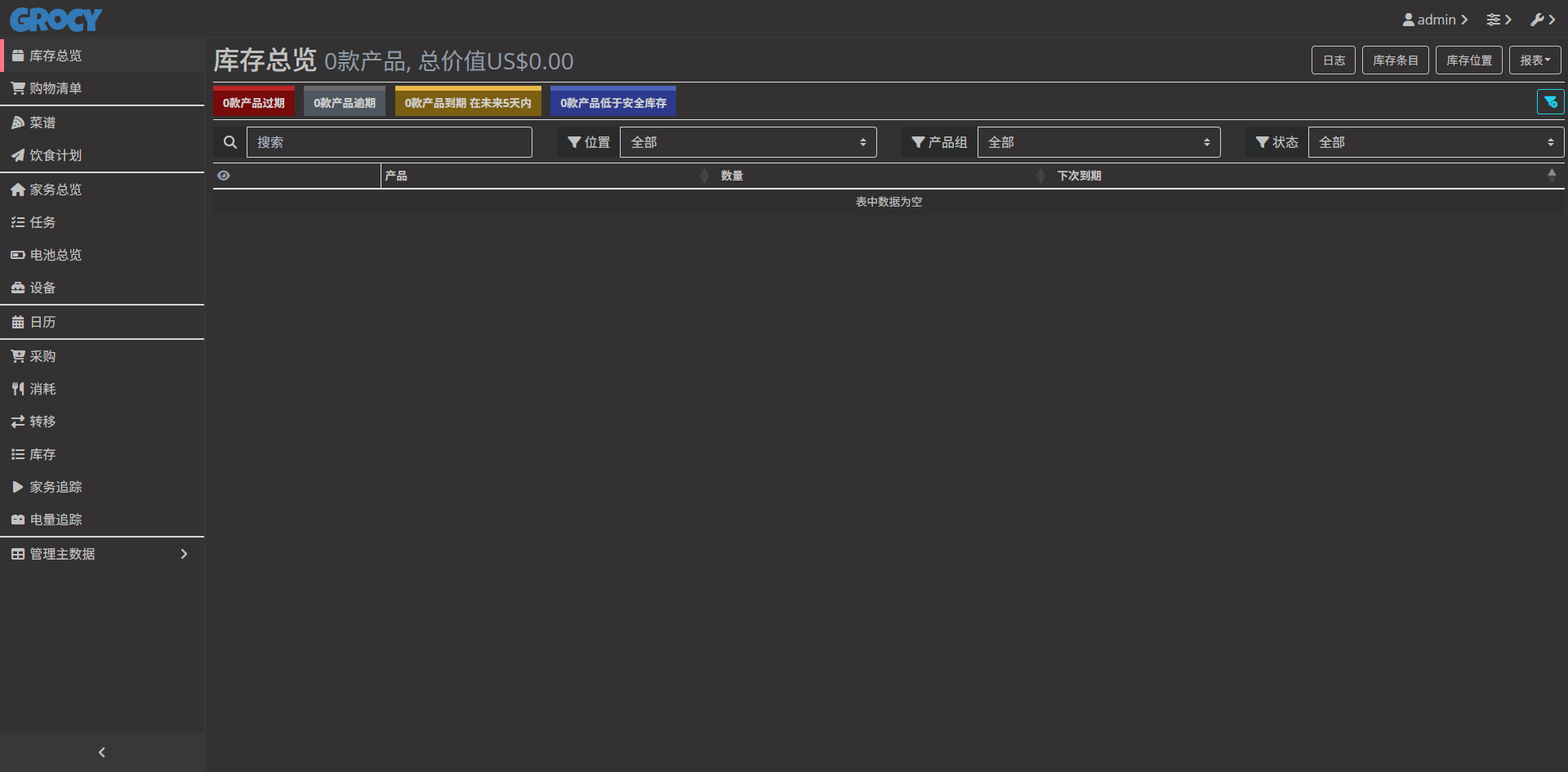Expand 管理主数据 master data menu

(x=102, y=554)
